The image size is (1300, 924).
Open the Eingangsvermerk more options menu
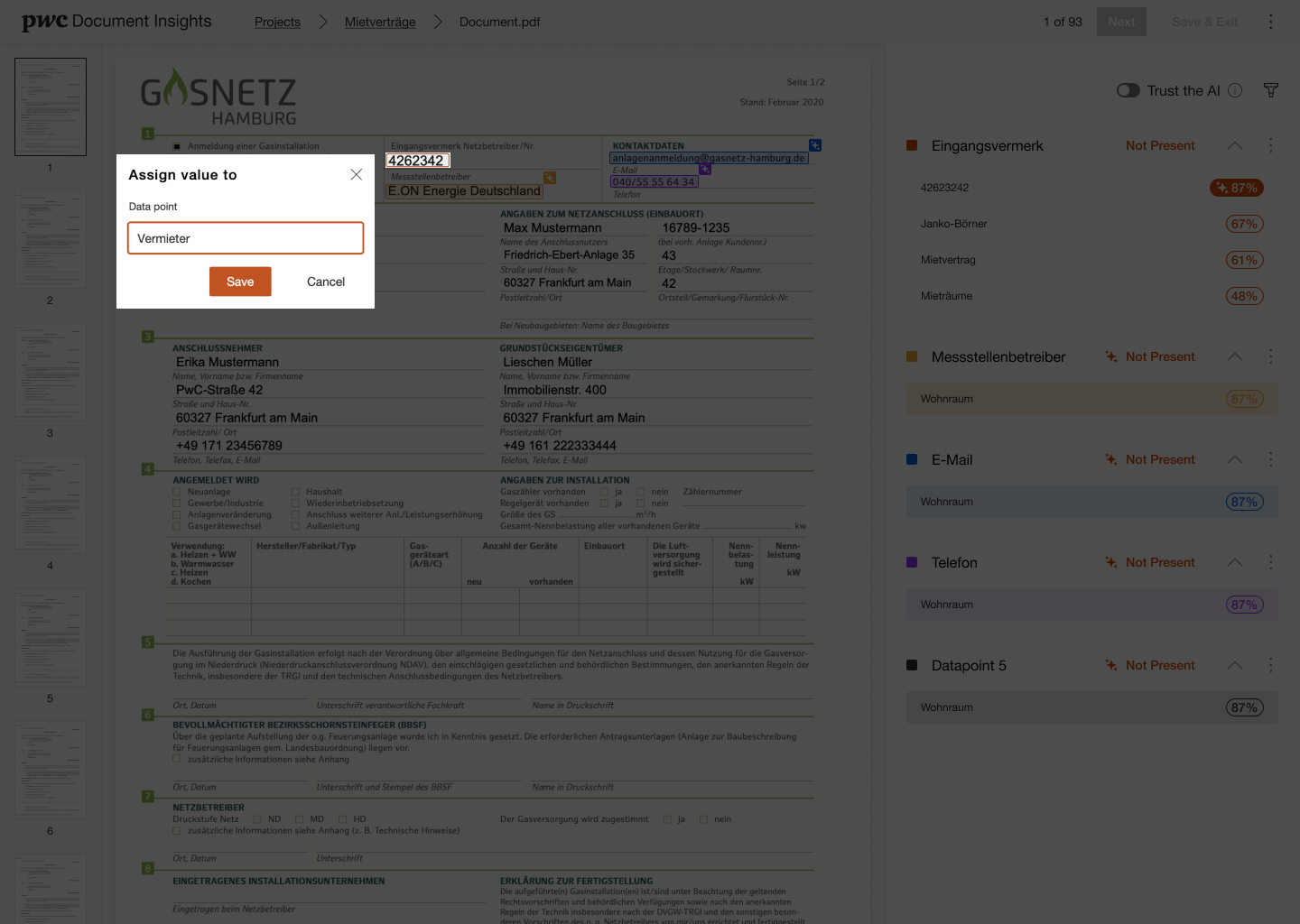[1270, 145]
